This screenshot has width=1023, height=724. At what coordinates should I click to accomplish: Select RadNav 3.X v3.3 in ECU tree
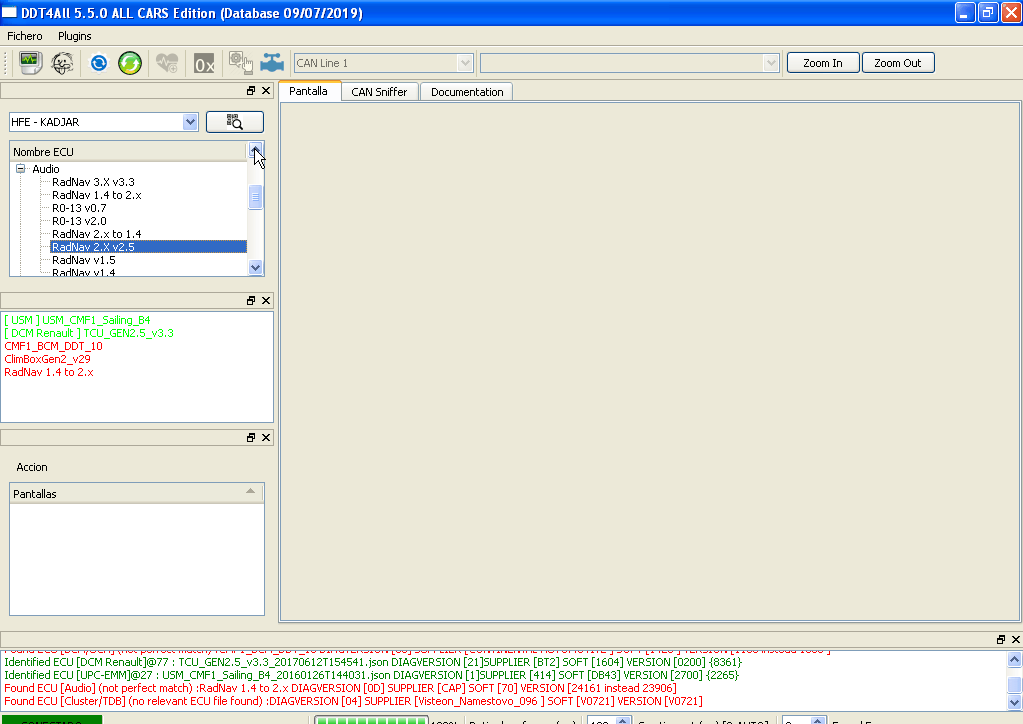pyautogui.click(x=93, y=182)
